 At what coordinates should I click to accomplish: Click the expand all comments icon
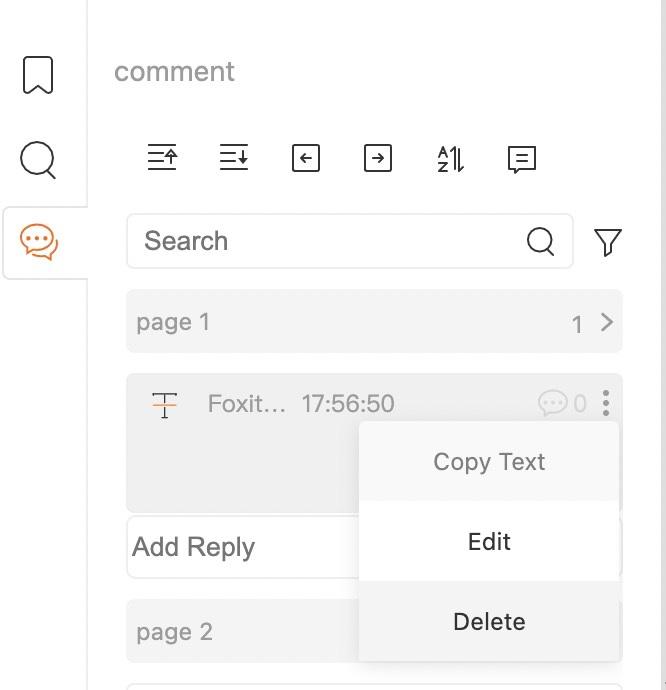[x=162, y=157]
